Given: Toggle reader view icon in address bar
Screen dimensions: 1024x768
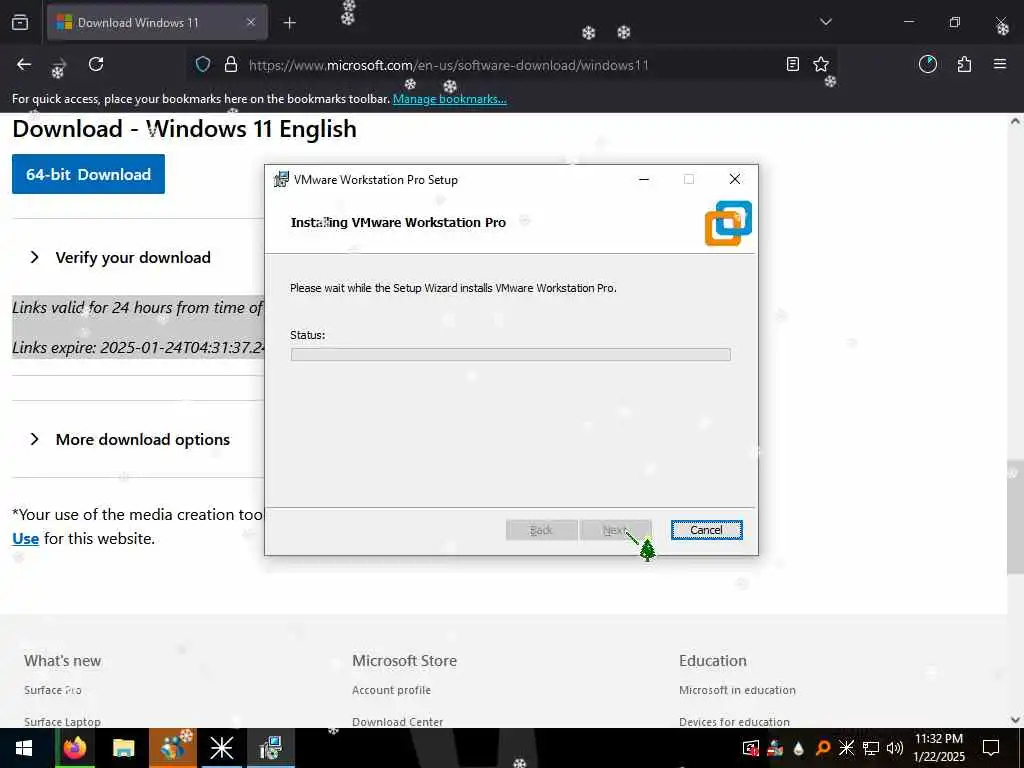Looking at the screenshot, I should click(x=792, y=64).
